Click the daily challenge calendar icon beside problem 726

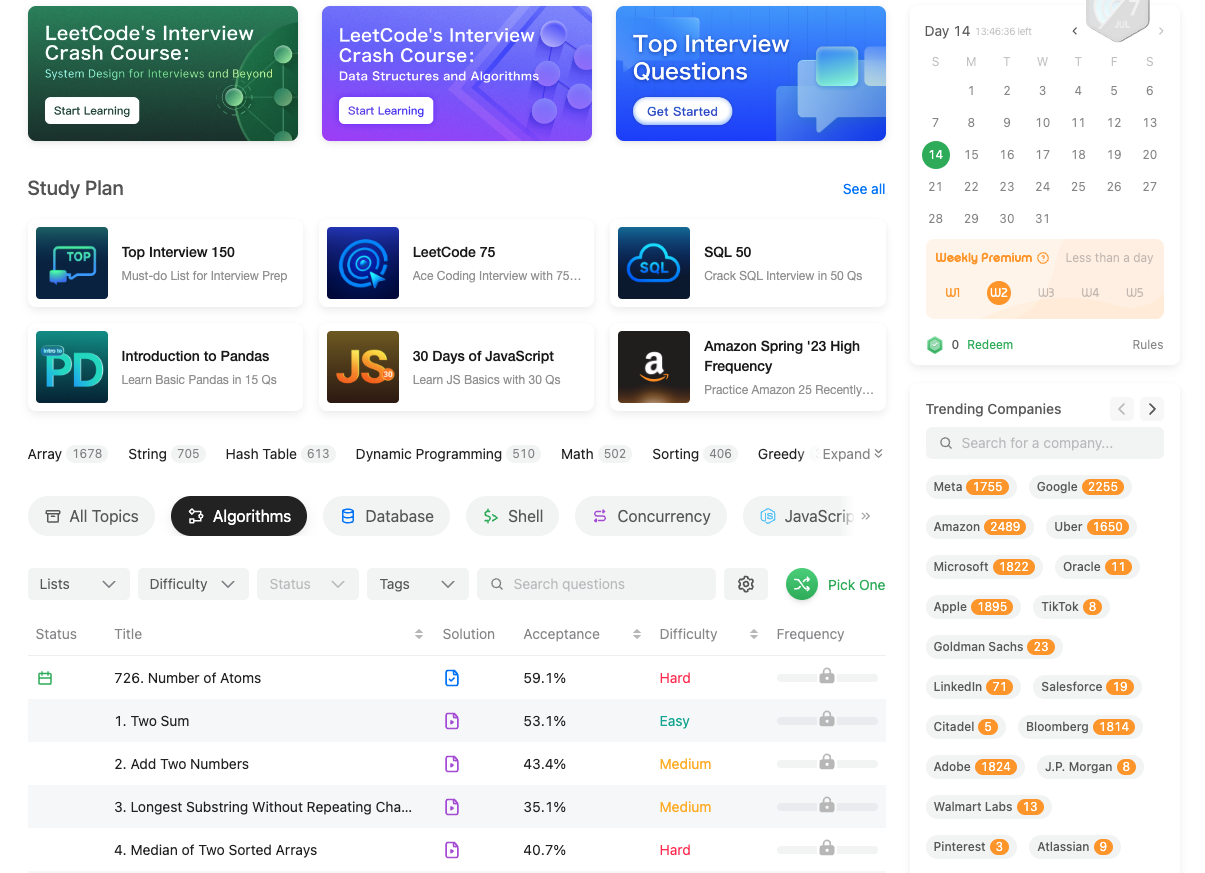tap(45, 678)
